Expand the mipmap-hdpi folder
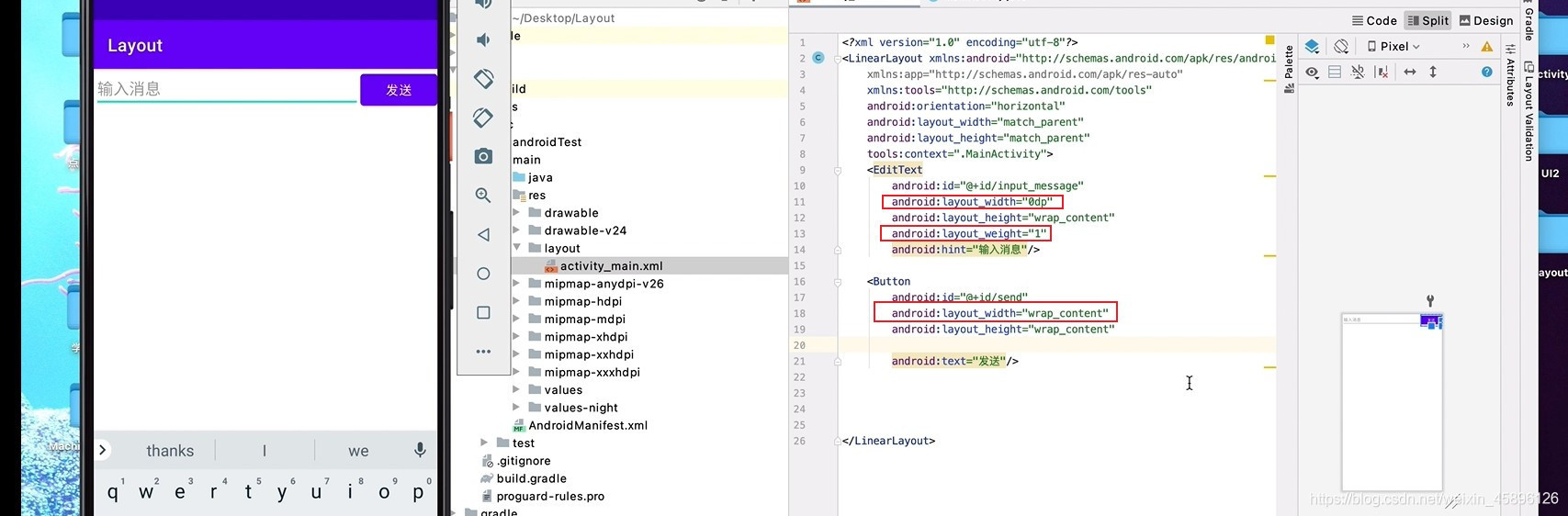Image resolution: width=1568 pixels, height=516 pixels. click(516, 301)
